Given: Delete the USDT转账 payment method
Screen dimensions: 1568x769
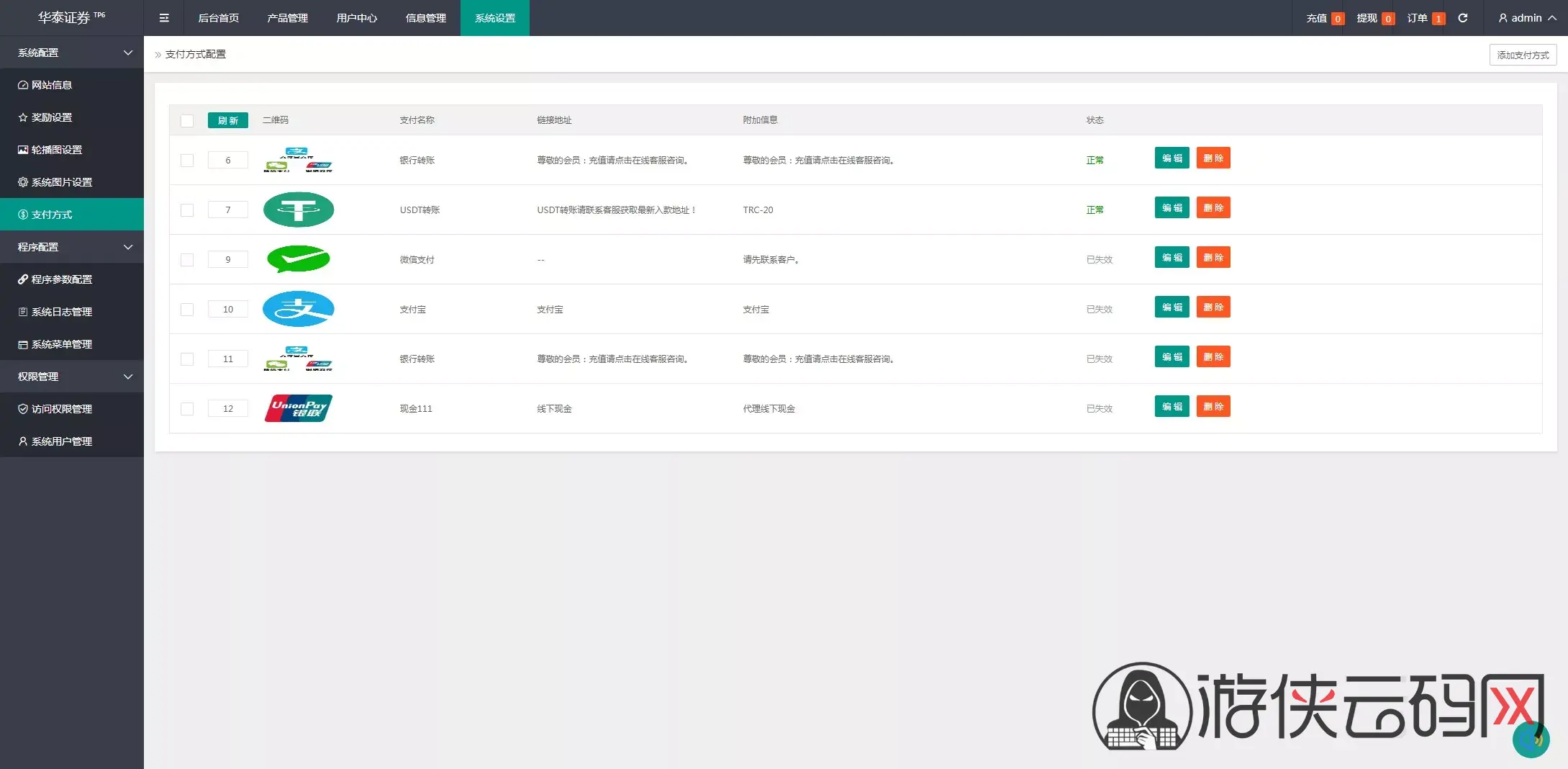Looking at the screenshot, I should (x=1213, y=207).
